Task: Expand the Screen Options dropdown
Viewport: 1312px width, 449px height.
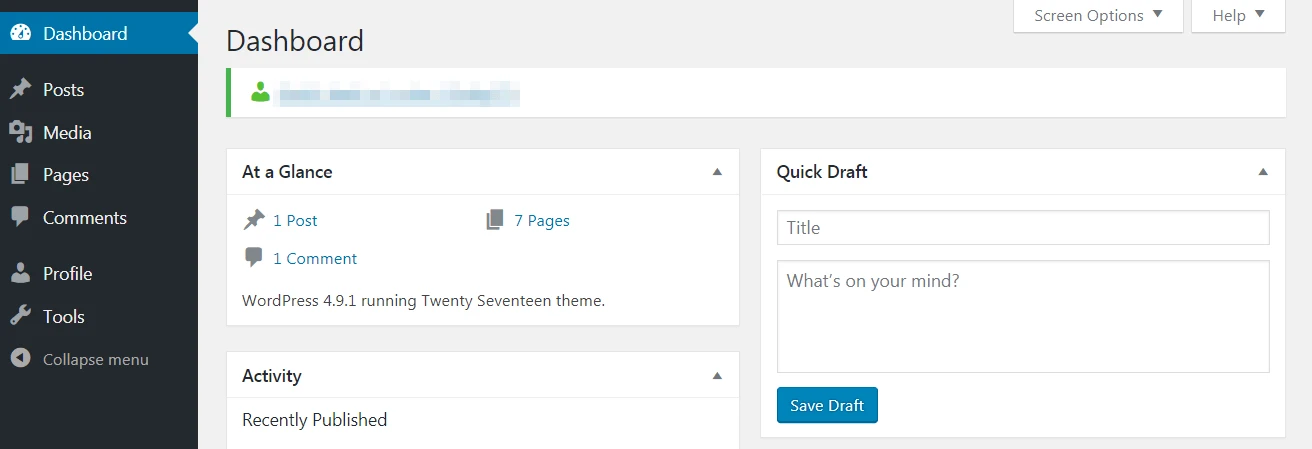Action: [1098, 15]
